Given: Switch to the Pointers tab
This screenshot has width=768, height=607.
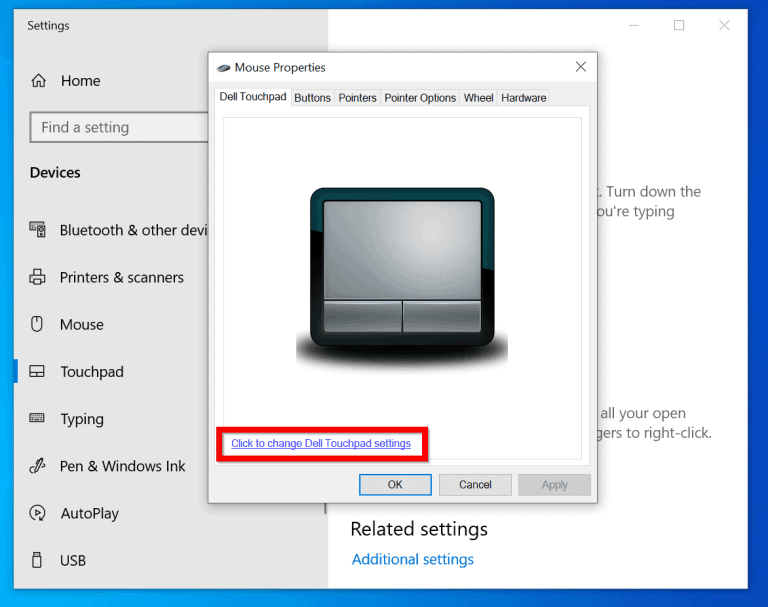Looking at the screenshot, I should [358, 97].
